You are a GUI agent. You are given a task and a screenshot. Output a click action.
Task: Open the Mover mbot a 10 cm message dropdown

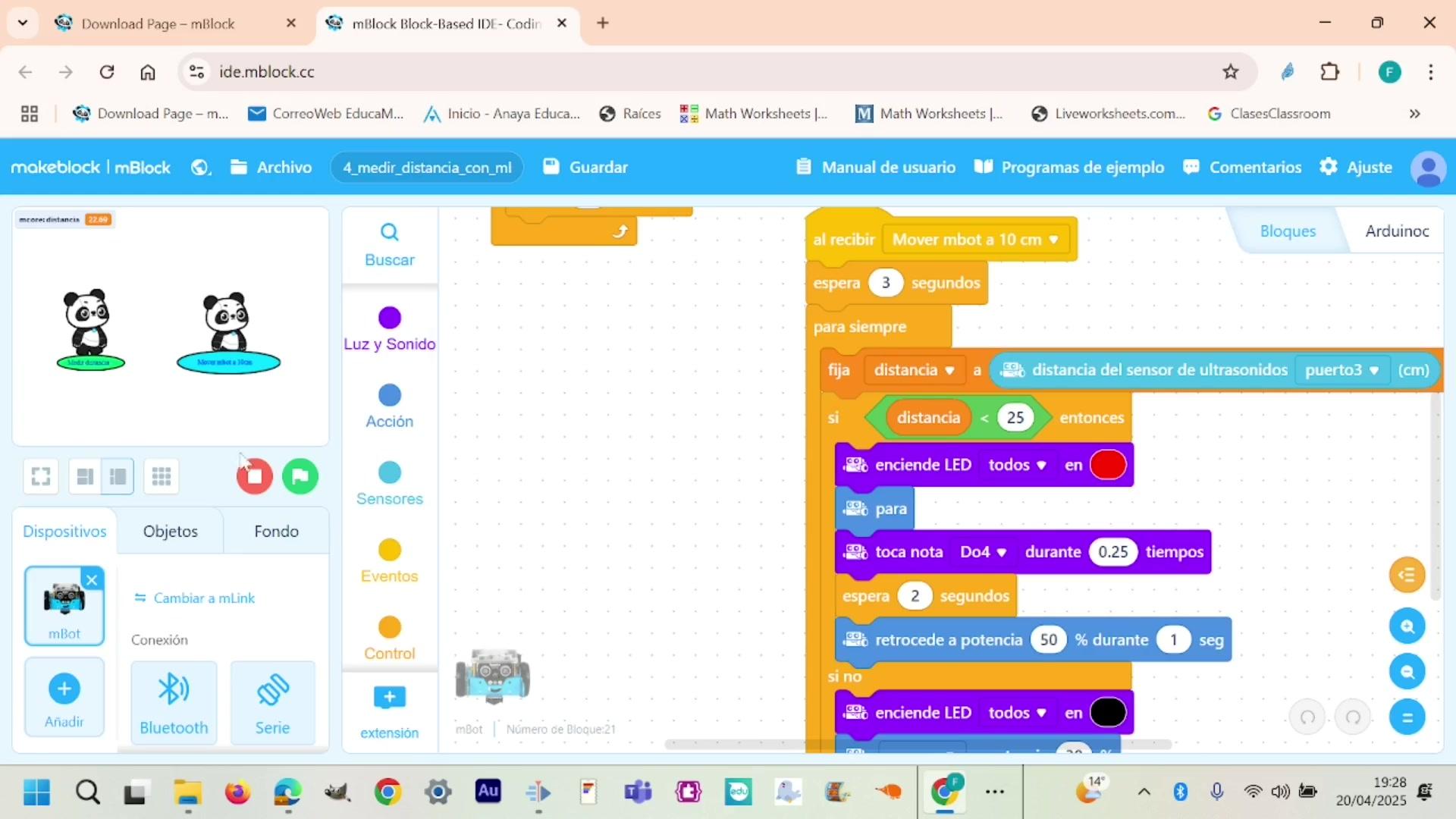(975, 240)
